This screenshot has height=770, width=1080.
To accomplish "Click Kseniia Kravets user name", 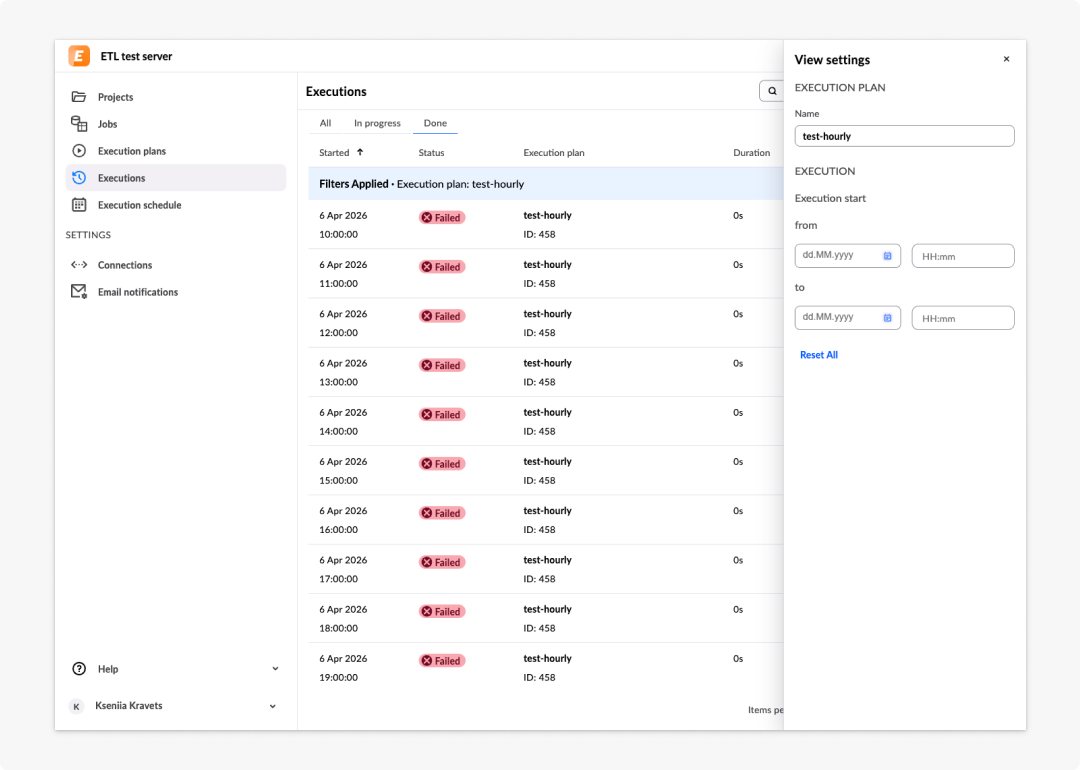I will pyautogui.click(x=129, y=705).
